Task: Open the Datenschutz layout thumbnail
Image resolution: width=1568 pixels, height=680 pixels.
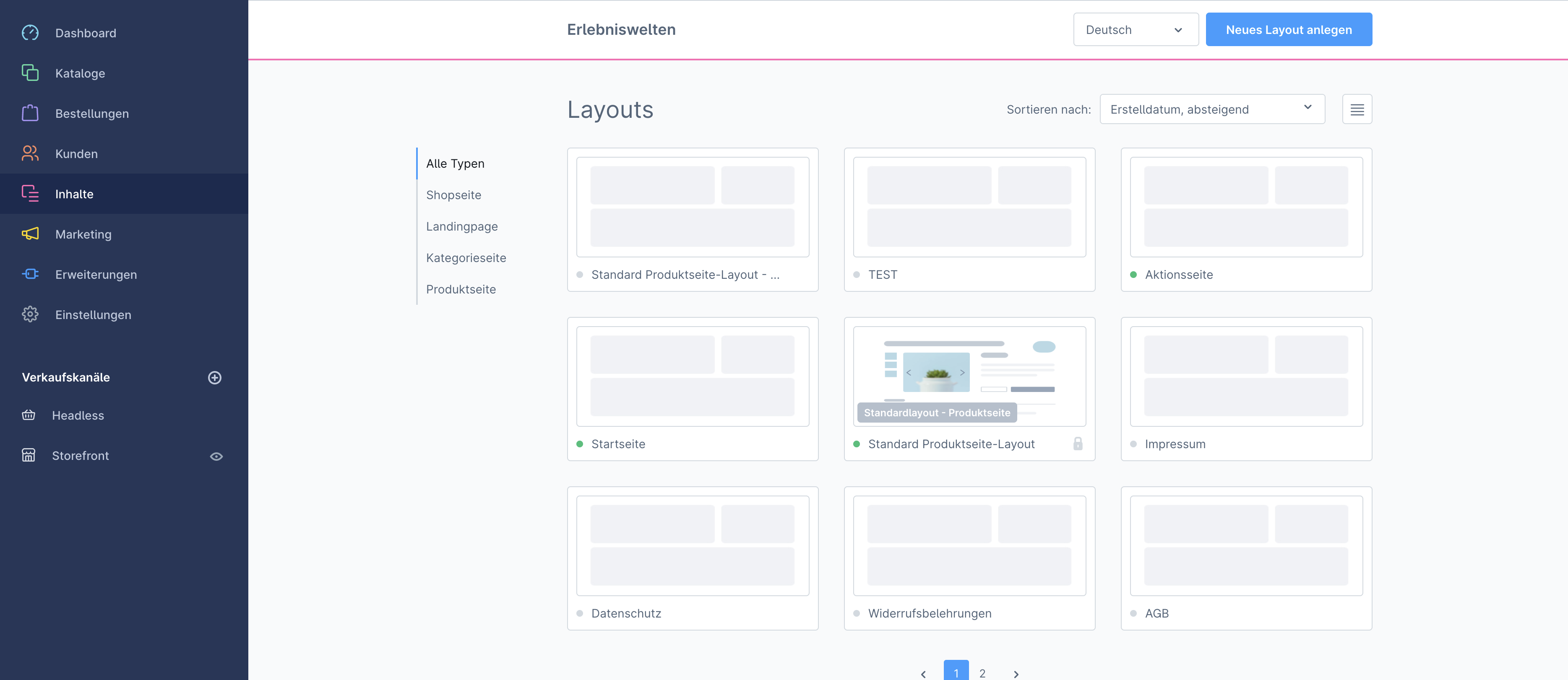Action: point(692,545)
